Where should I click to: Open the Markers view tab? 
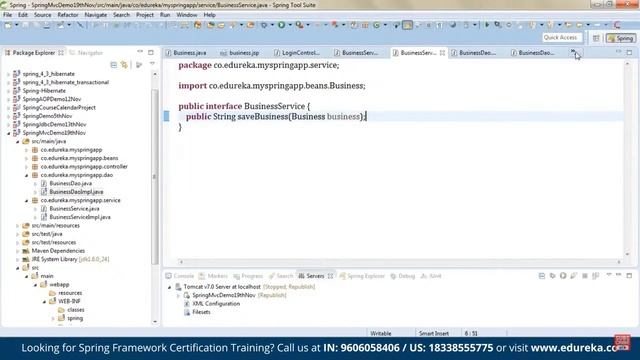pos(213,276)
